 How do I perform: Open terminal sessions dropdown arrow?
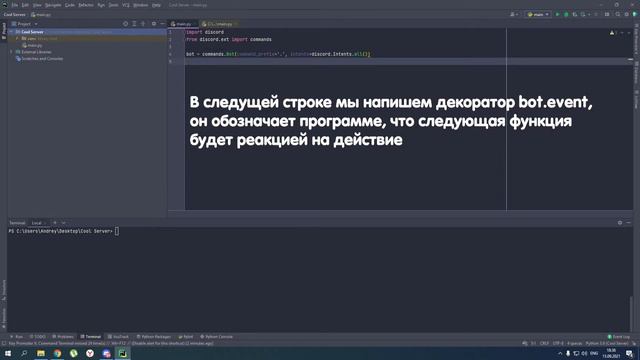[64, 223]
